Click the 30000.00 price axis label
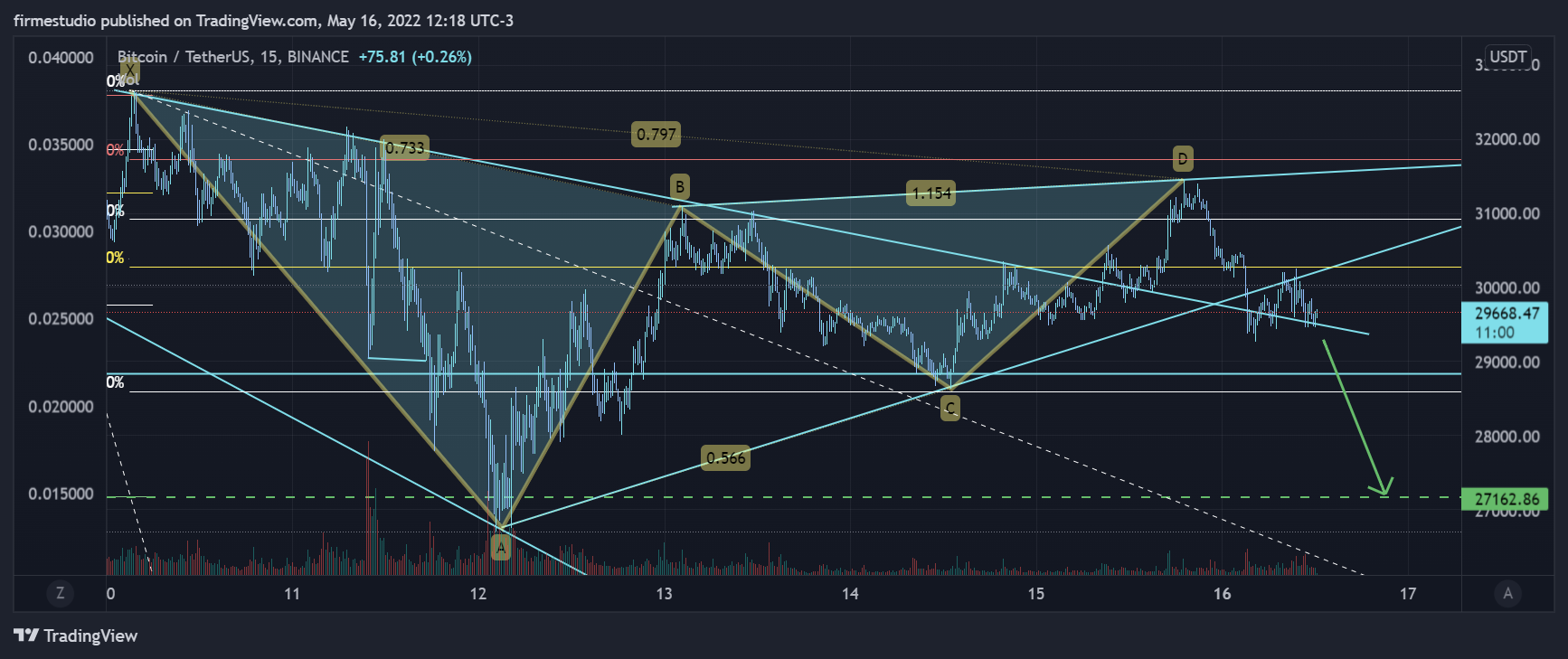Viewport: 1568px width, 659px height. click(x=1507, y=288)
